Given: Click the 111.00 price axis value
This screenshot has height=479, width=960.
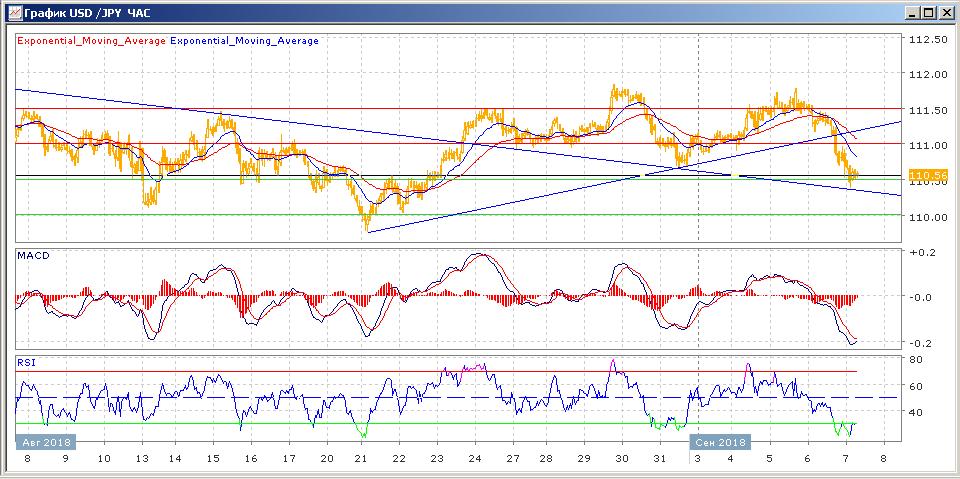Looking at the screenshot, I should tap(928, 145).
